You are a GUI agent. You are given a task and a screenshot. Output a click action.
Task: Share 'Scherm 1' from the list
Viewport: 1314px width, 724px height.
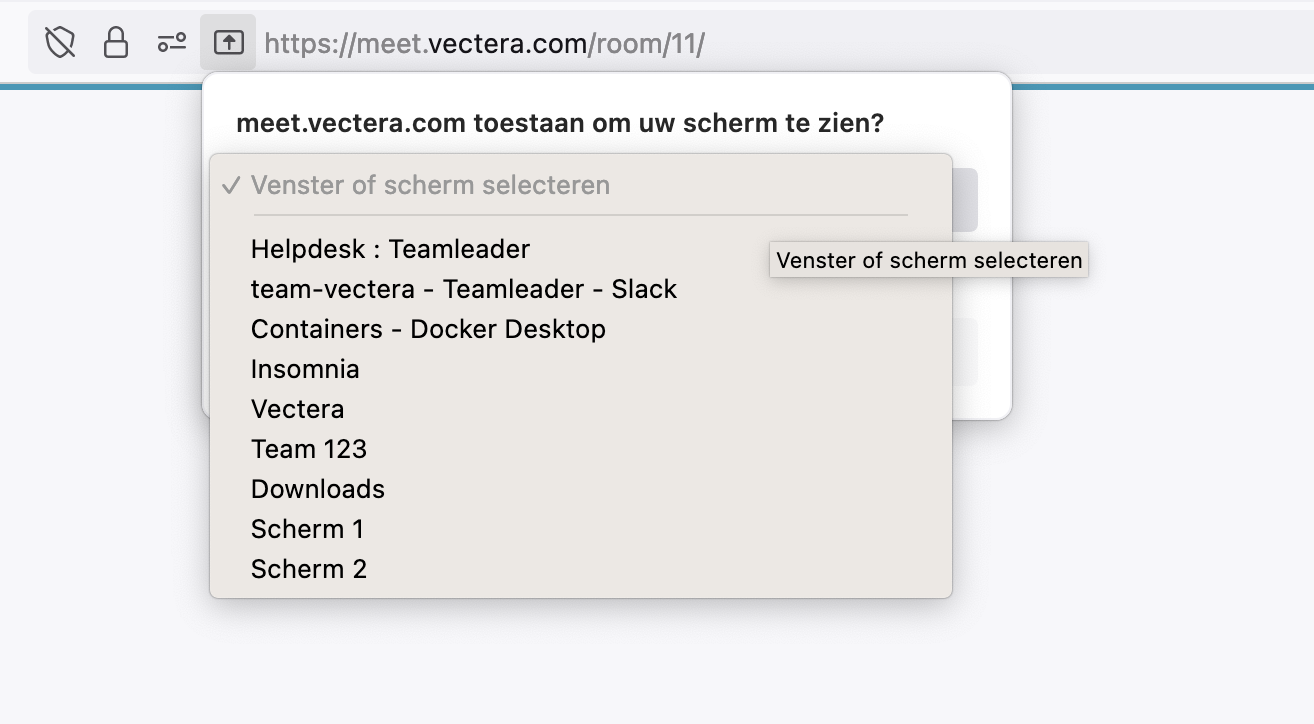coord(580,529)
